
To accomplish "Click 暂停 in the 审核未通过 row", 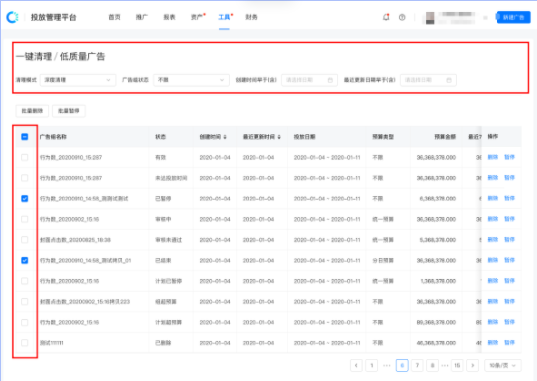I will (x=509, y=239).
